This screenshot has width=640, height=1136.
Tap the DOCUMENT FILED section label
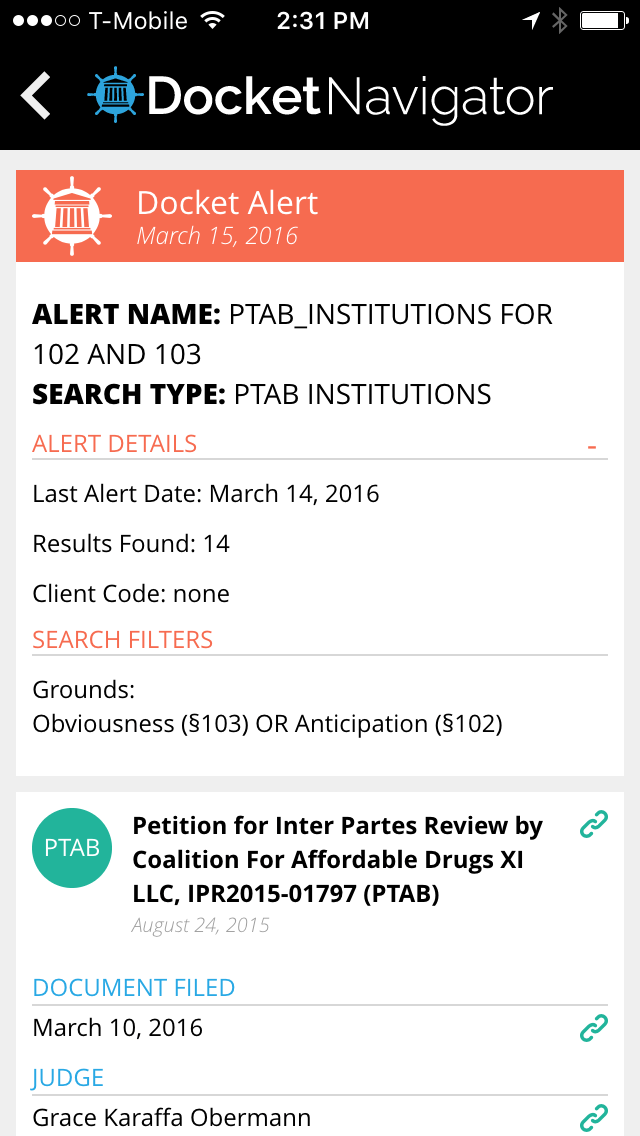133,987
